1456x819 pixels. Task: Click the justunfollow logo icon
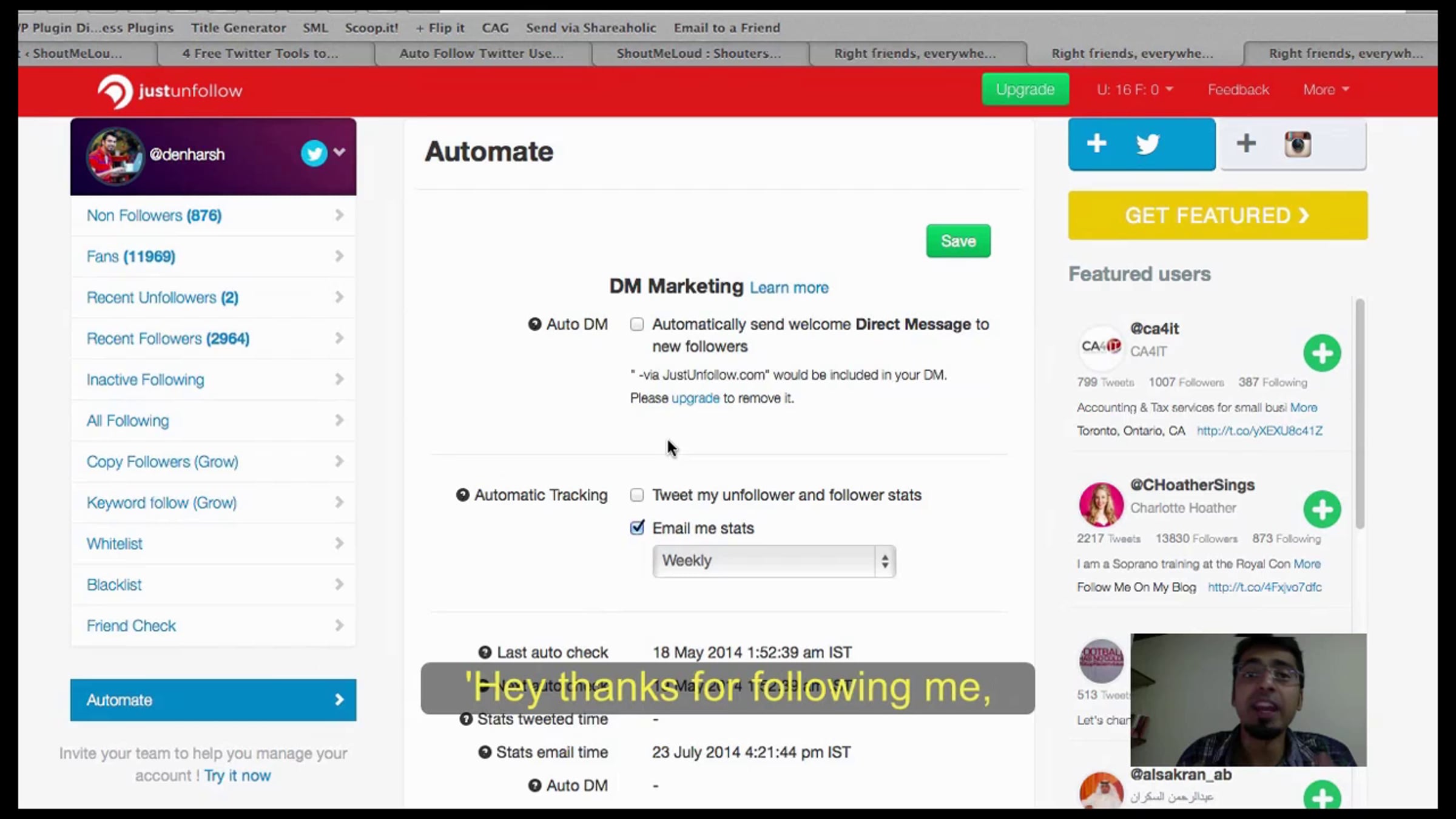point(115,91)
